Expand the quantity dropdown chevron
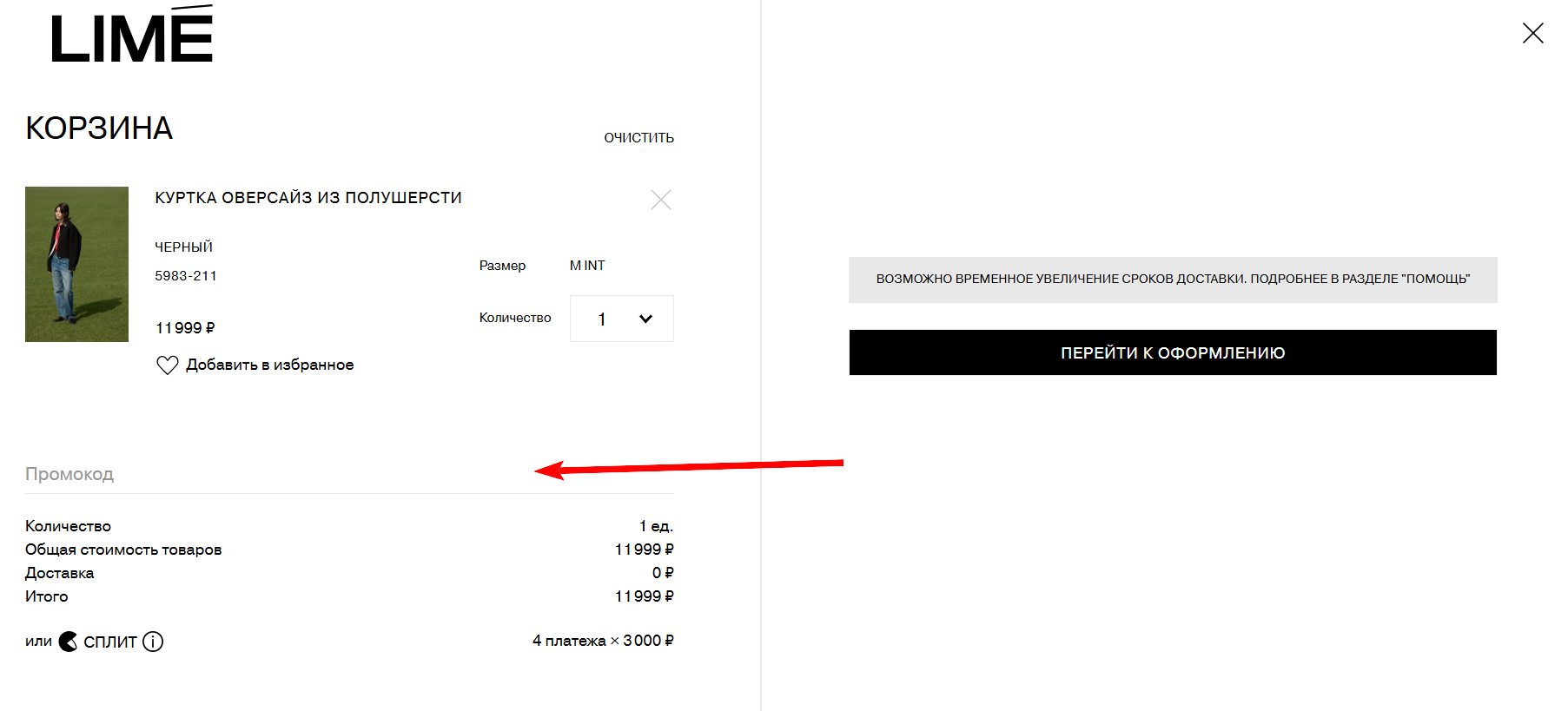Image resolution: width=1568 pixels, height=711 pixels. (645, 319)
